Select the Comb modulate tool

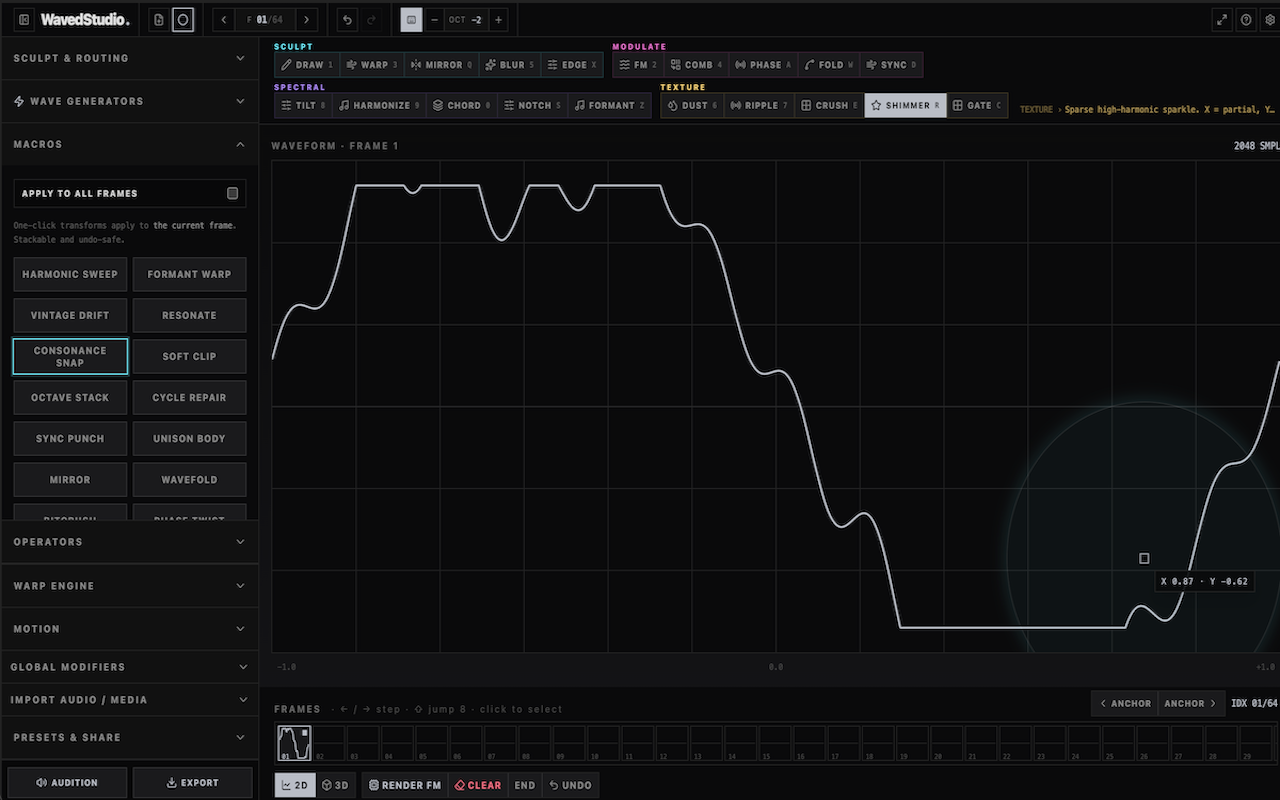[x=696, y=65]
